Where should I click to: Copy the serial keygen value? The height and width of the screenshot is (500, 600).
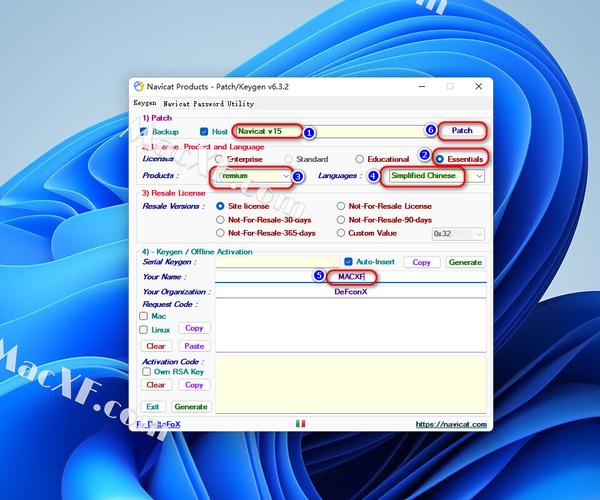(421, 262)
